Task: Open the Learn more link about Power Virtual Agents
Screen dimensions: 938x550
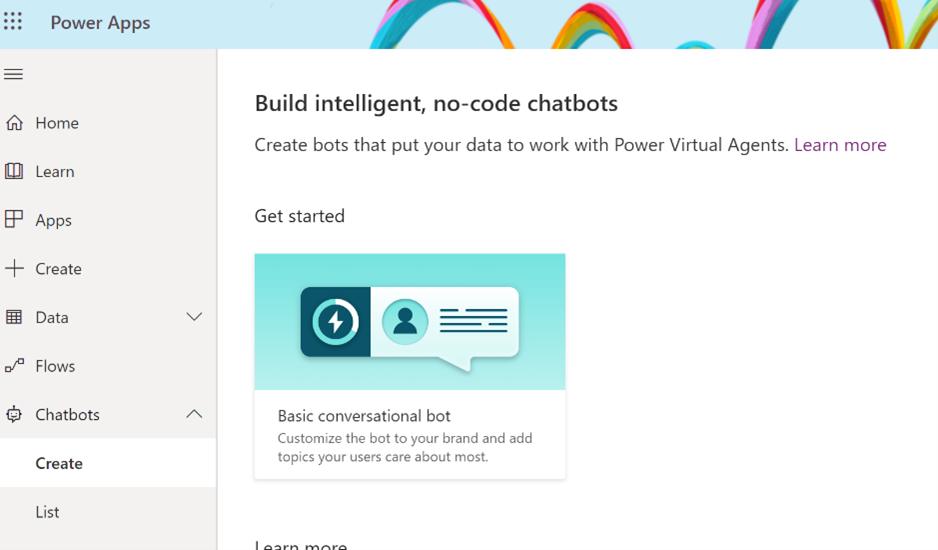Action: 839,145
